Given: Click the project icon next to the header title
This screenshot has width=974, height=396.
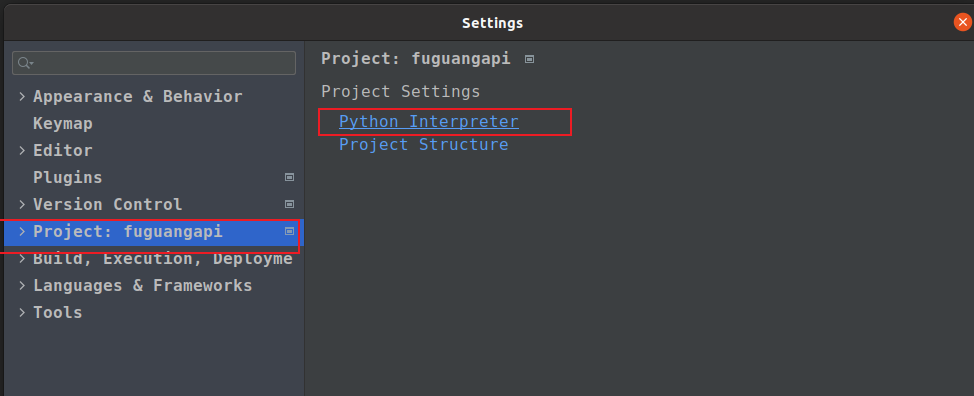Looking at the screenshot, I should coord(529,59).
